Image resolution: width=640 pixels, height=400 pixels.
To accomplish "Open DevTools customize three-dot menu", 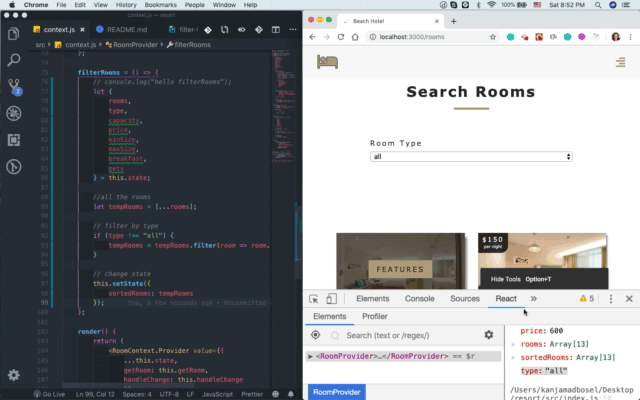I will (x=611, y=299).
